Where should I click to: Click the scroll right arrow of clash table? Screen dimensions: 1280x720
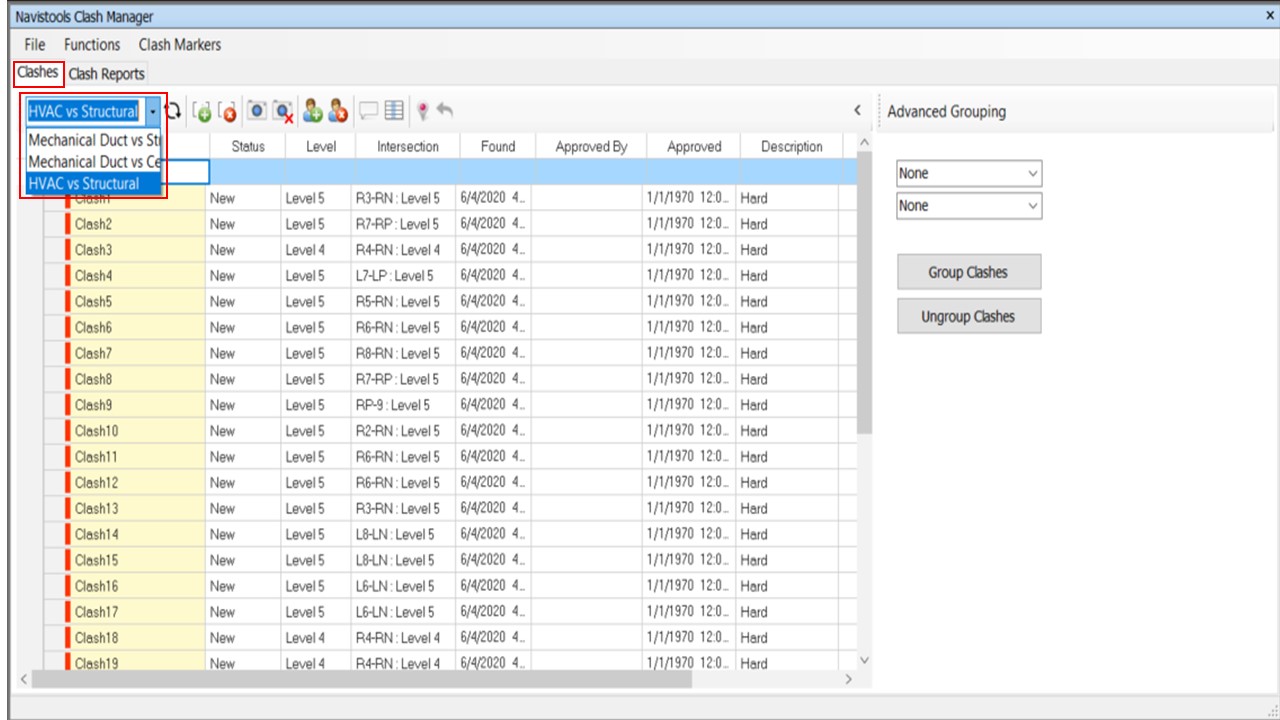point(849,679)
